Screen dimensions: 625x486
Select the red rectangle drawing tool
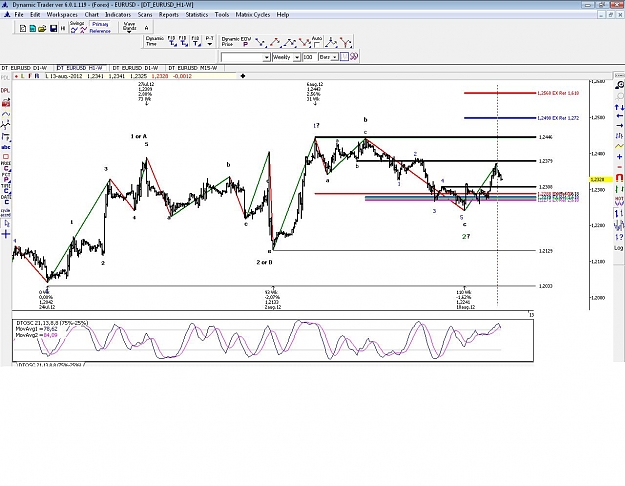[6, 156]
